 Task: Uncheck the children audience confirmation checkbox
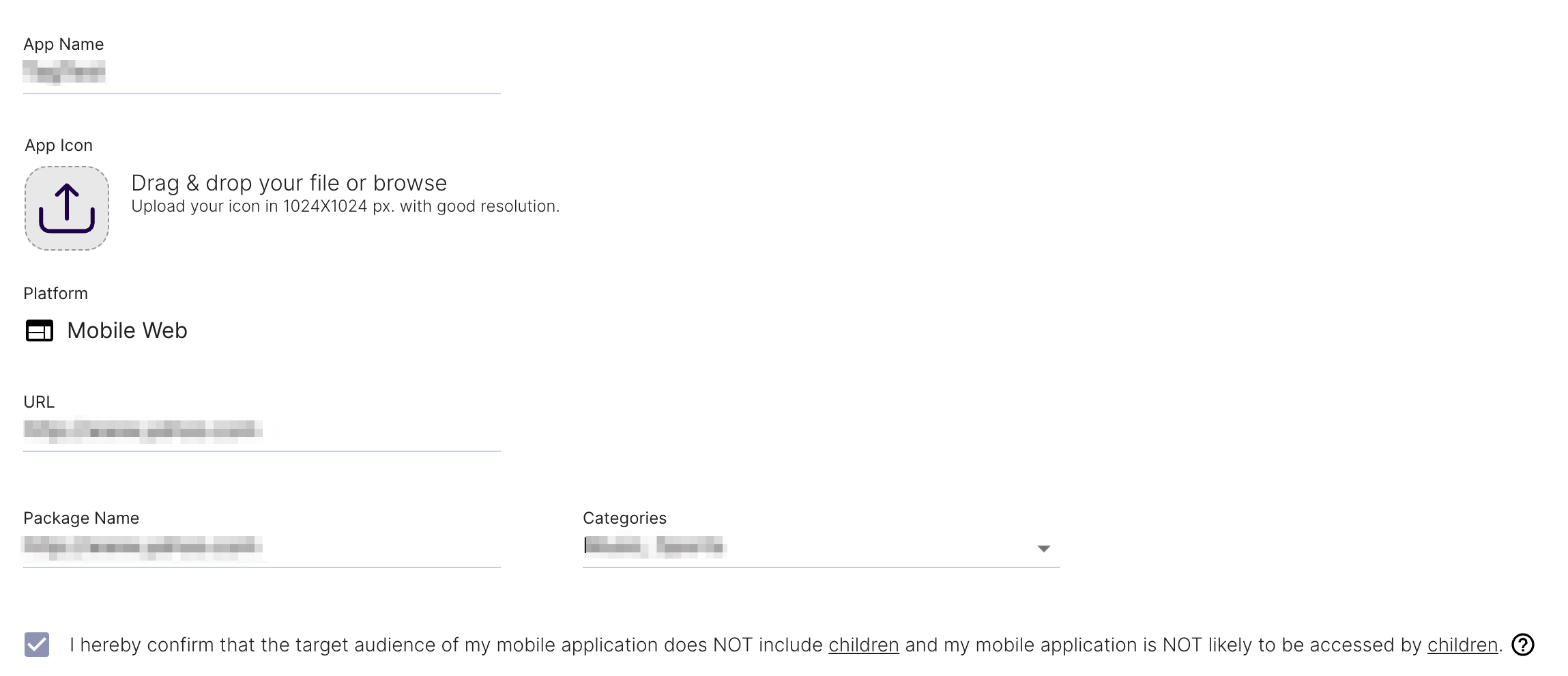pos(37,645)
